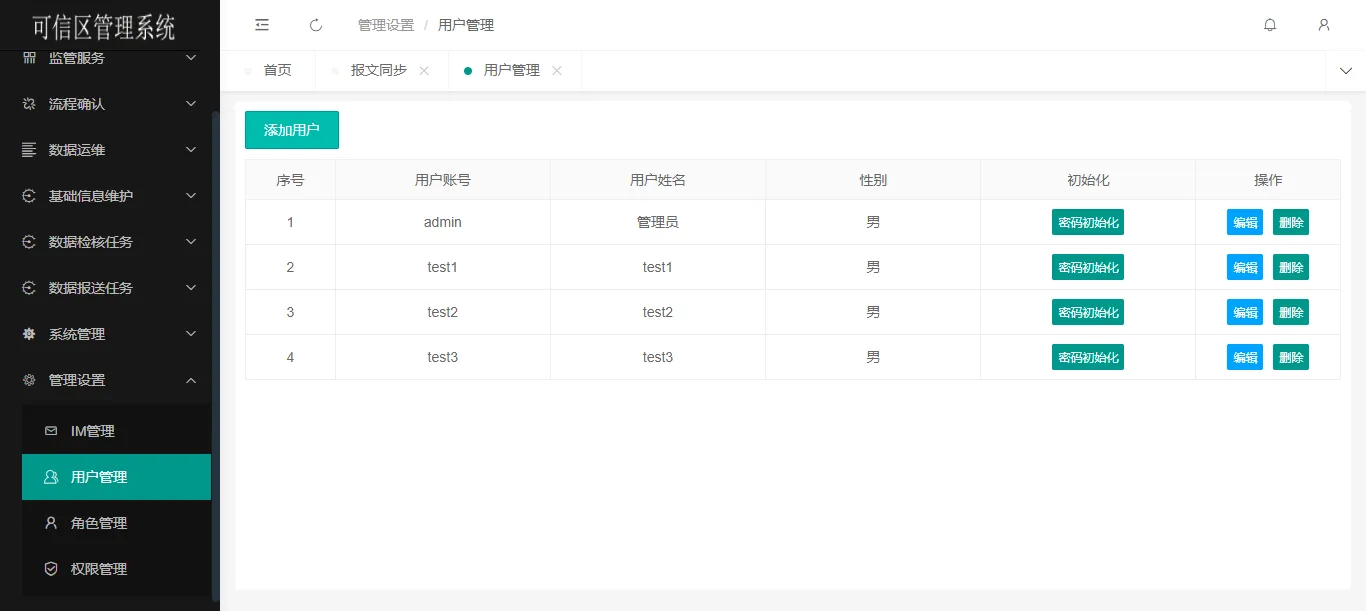This screenshot has height=611, width=1366.
Task: Open IM管理 in the sidebar
Action: pos(93,431)
